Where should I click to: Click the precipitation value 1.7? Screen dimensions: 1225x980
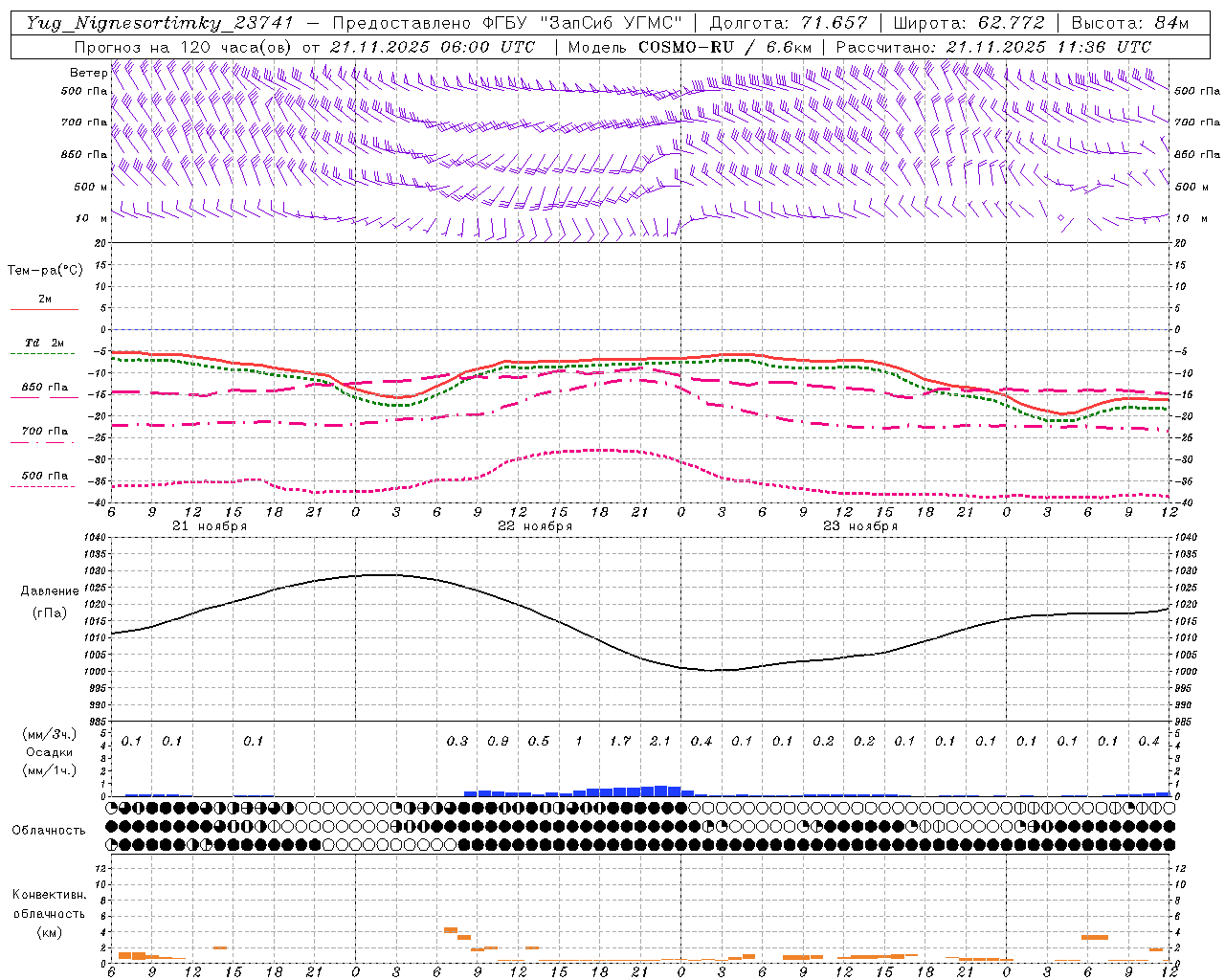[620, 741]
